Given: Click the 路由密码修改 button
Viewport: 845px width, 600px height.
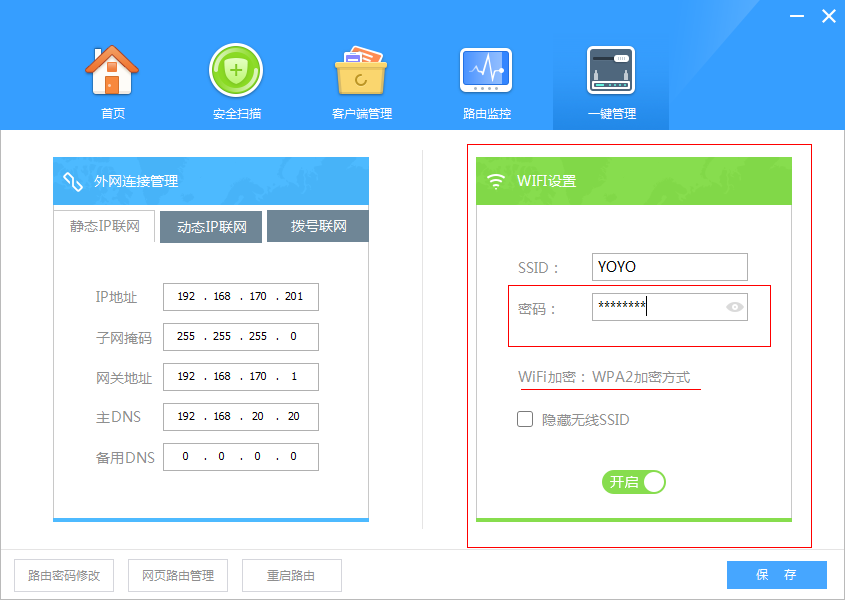Looking at the screenshot, I should (64, 575).
